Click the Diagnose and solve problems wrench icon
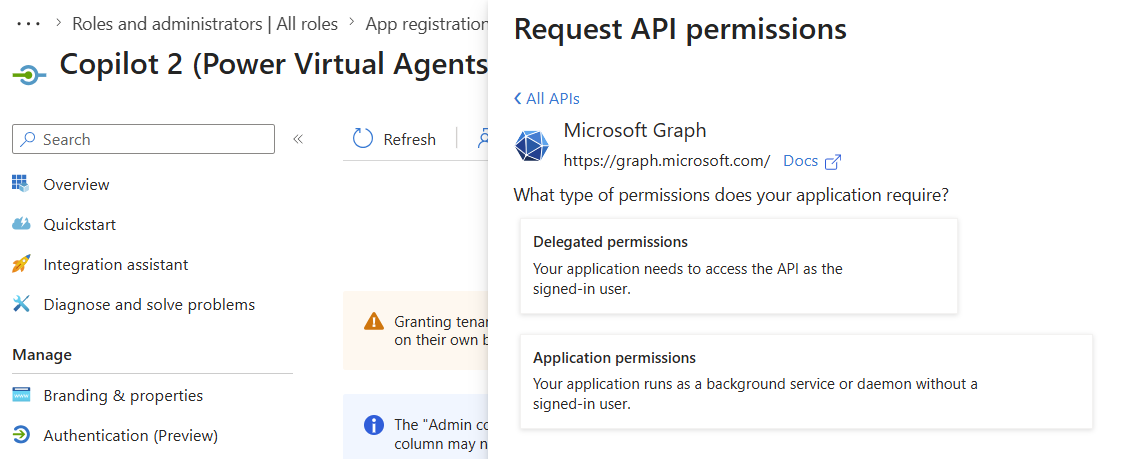Image resolution: width=1125 pixels, height=459 pixels. point(21,304)
